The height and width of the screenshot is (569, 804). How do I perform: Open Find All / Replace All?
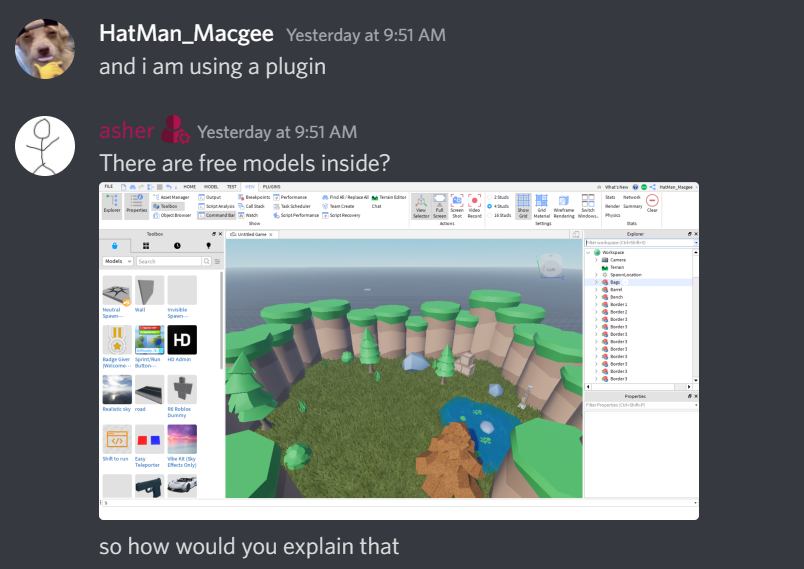(x=345, y=197)
